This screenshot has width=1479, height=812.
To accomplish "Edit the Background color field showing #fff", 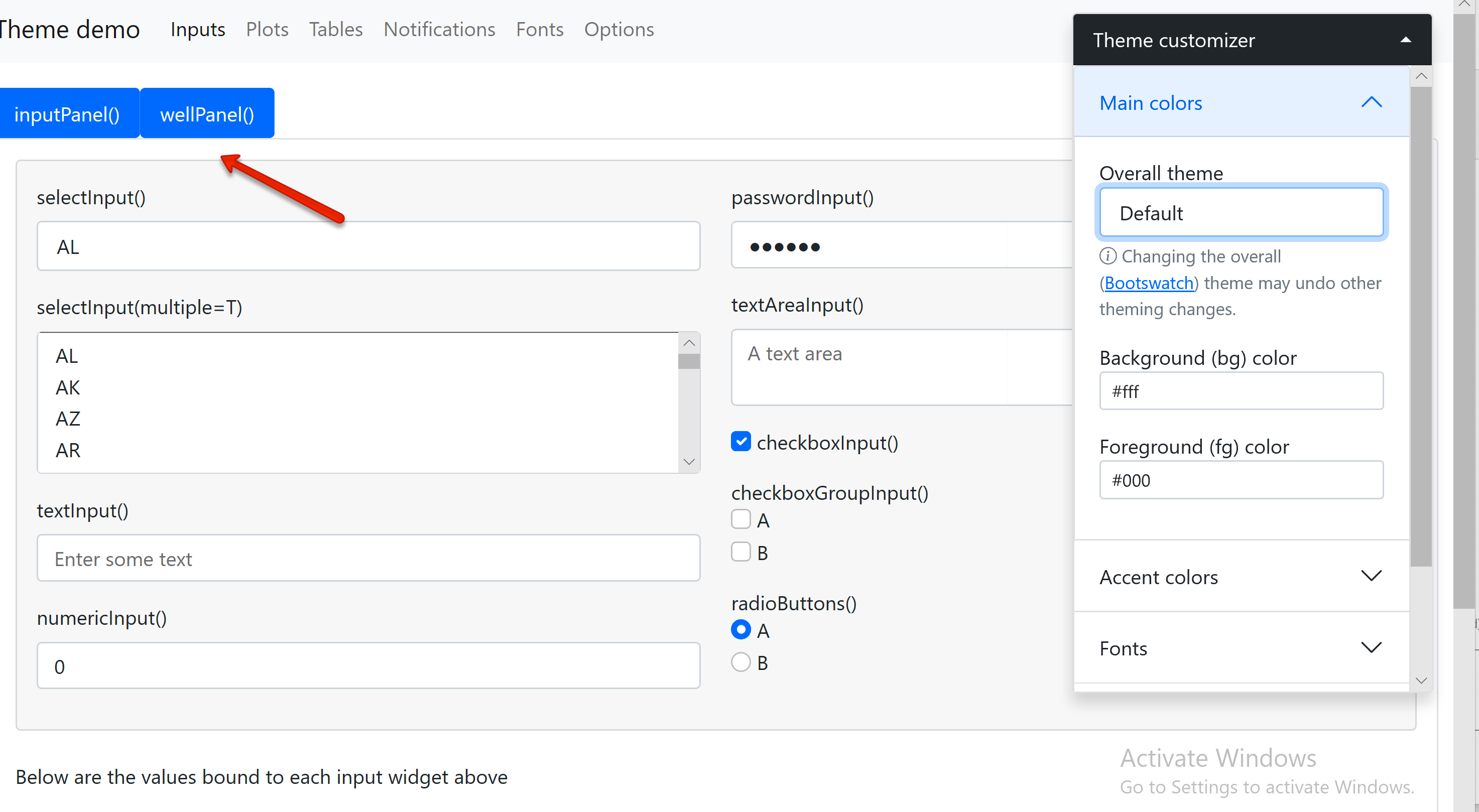I will 1241,391.
